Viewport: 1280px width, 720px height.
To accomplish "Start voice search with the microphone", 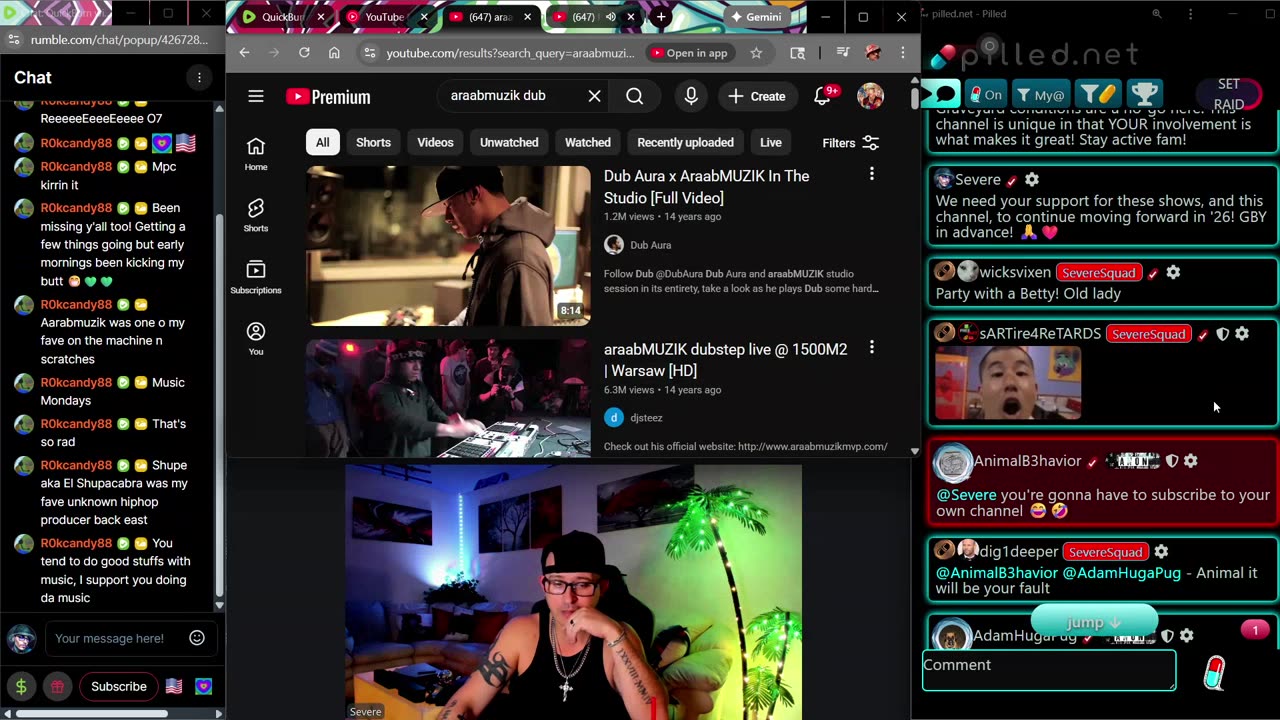I will pyautogui.click(x=691, y=96).
